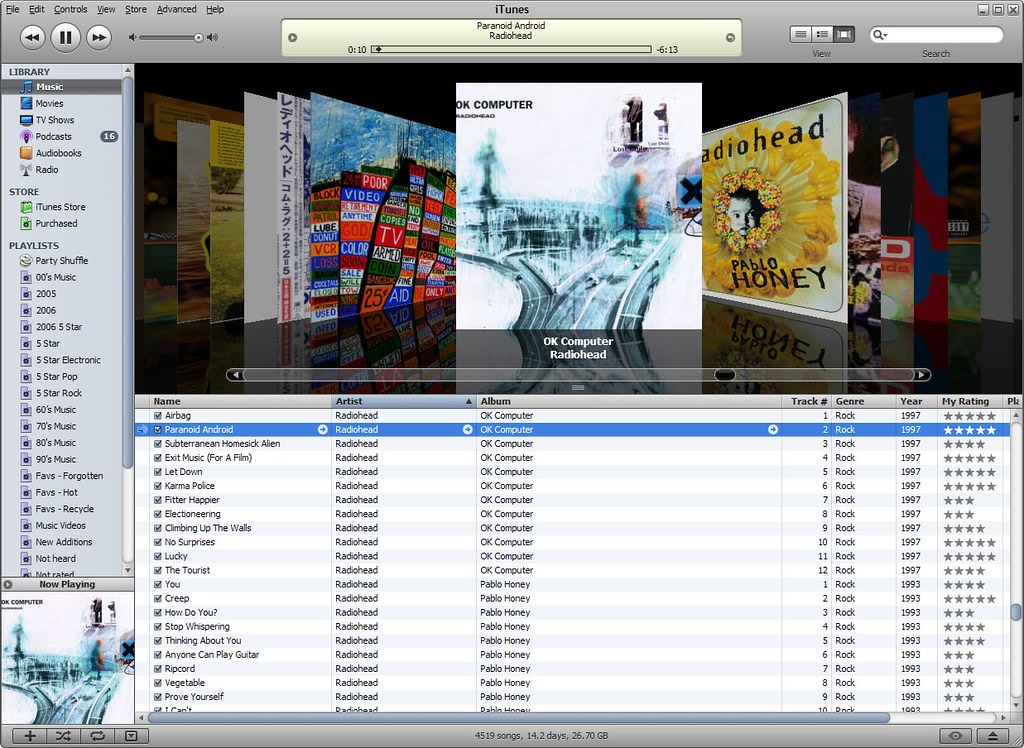Switch to grouped album view
The width and height of the screenshot is (1024, 748).
(823, 35)
